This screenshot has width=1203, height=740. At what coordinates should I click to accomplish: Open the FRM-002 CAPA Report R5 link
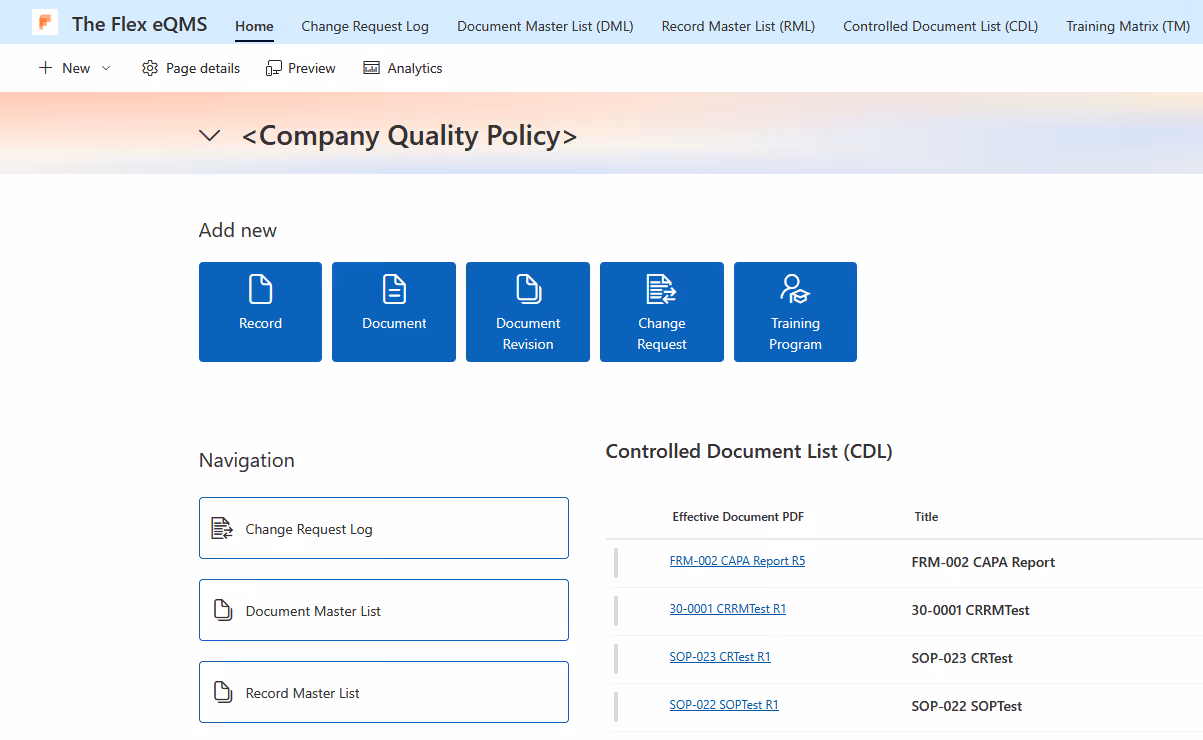coord(737,560)
